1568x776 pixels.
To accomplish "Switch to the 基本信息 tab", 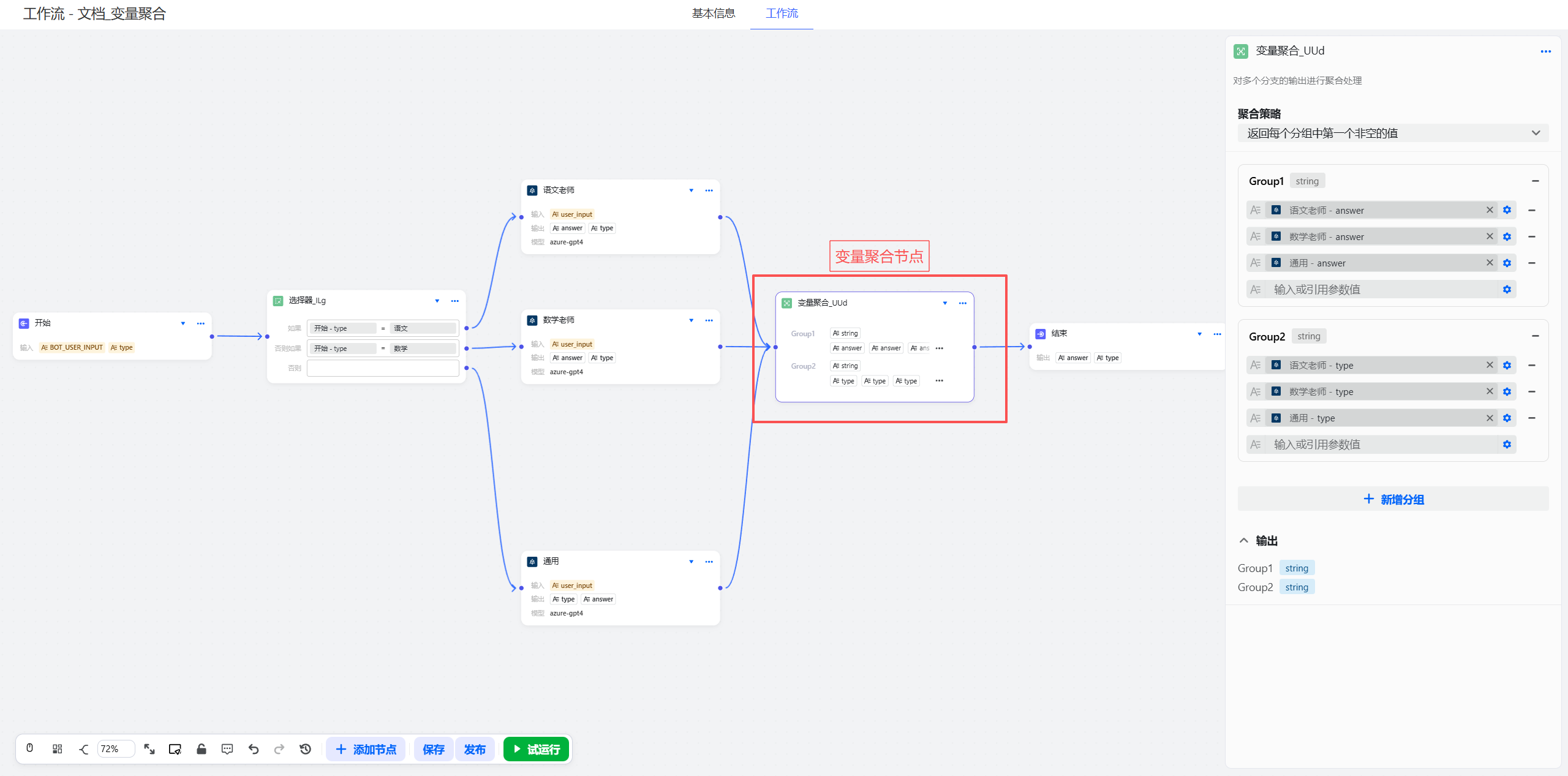I will click(x=712, y=13).
